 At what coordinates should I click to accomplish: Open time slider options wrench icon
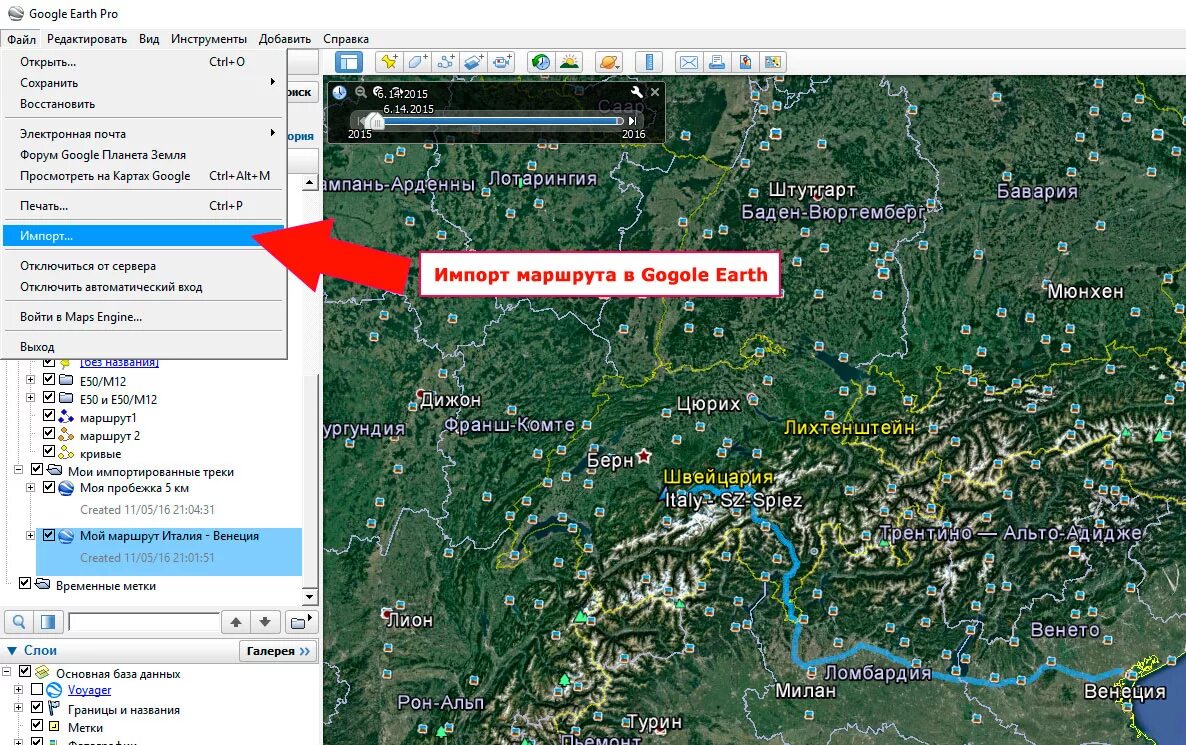pyautogui.click(x=636, y=92)
